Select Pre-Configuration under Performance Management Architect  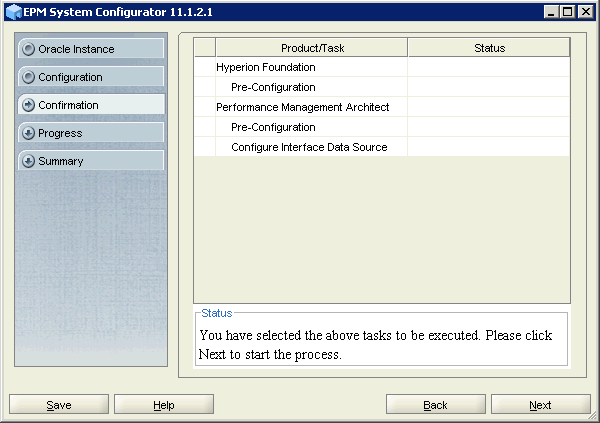[273, 127]
